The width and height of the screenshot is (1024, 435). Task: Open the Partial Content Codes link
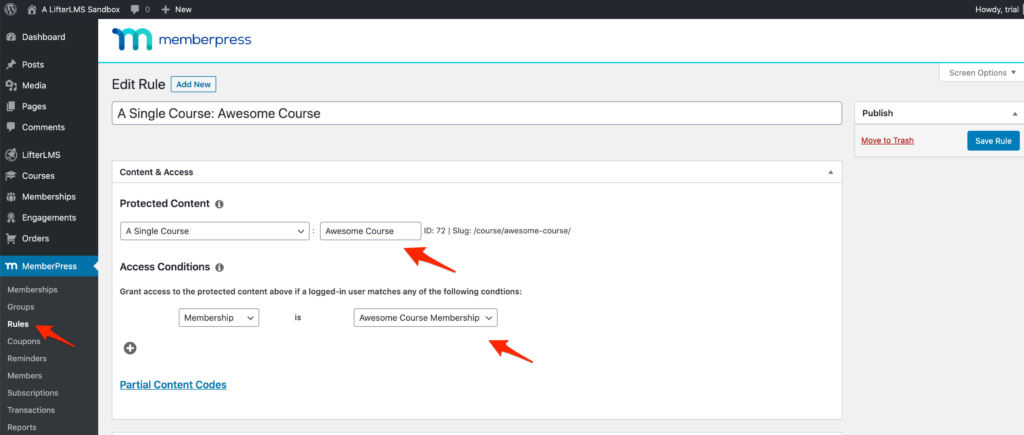coord(173,385)
